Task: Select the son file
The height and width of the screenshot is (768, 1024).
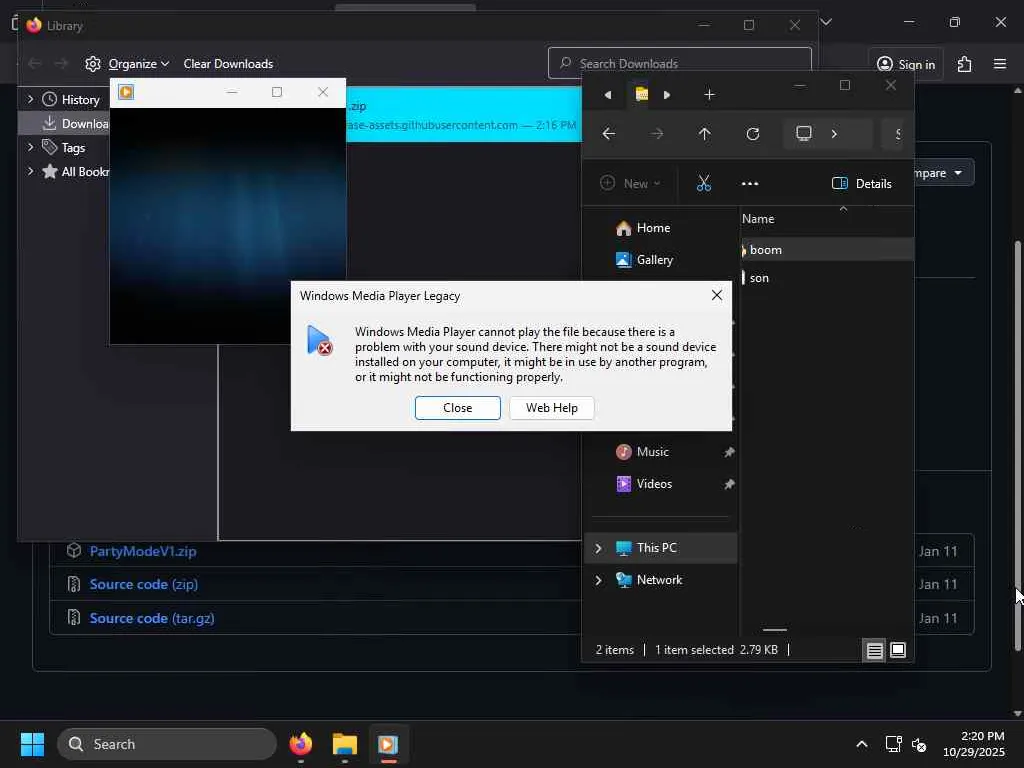Action: pos(827,278)
